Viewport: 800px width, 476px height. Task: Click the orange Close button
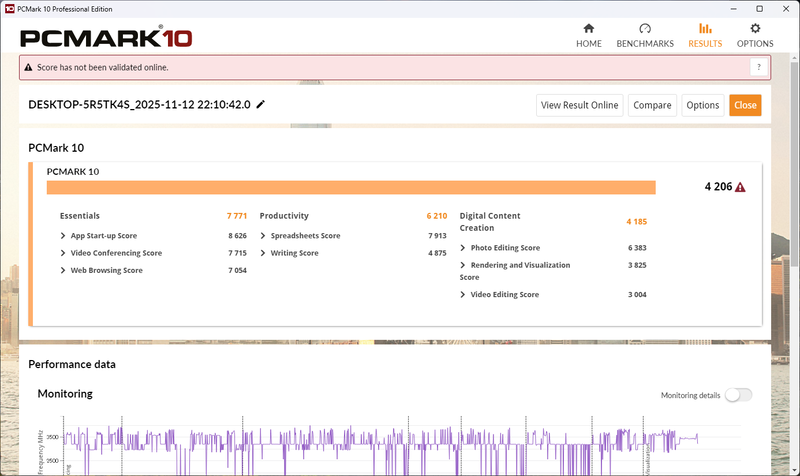click(x=745, y=105)
